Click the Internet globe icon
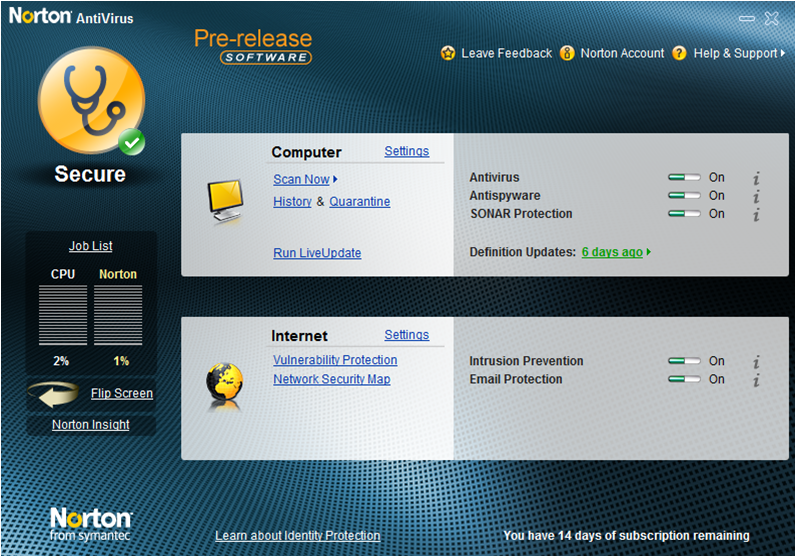Screen dimensions: 796x557 (224, 385)
